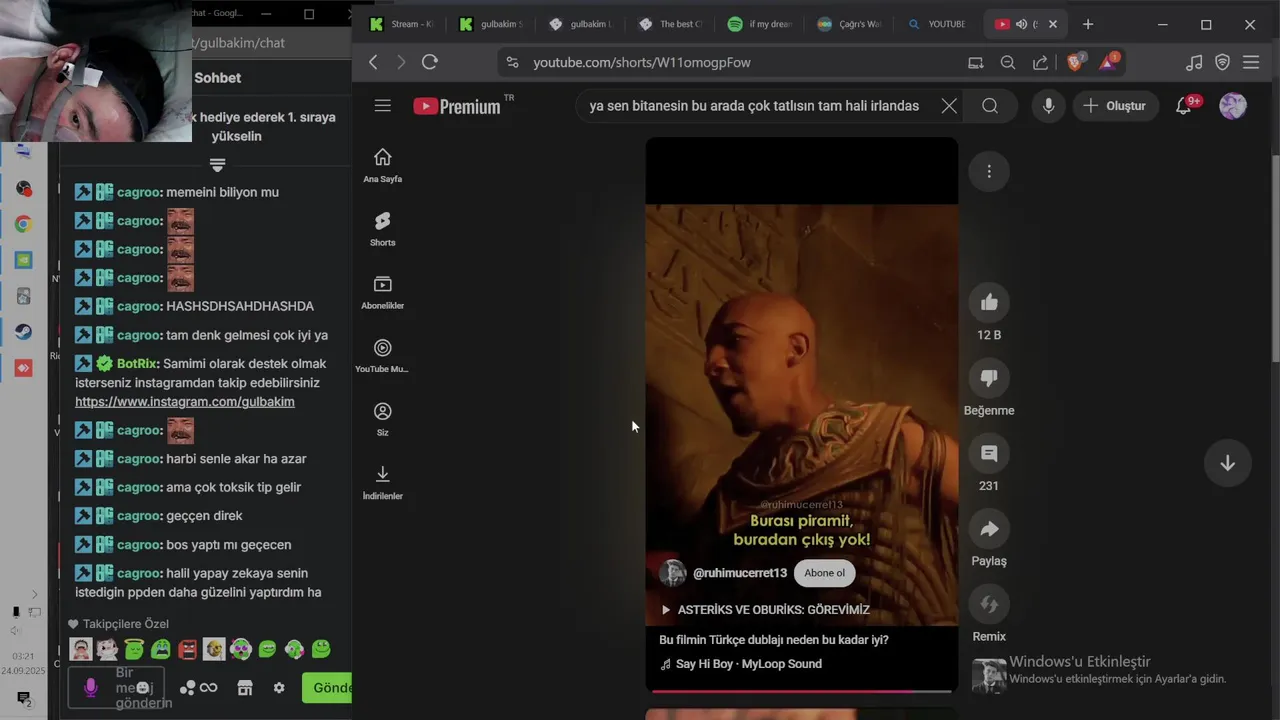The height and width of the screenshot is (720, 1280).
Task: Go to next short with down arrow
Action: point(1227,463)
